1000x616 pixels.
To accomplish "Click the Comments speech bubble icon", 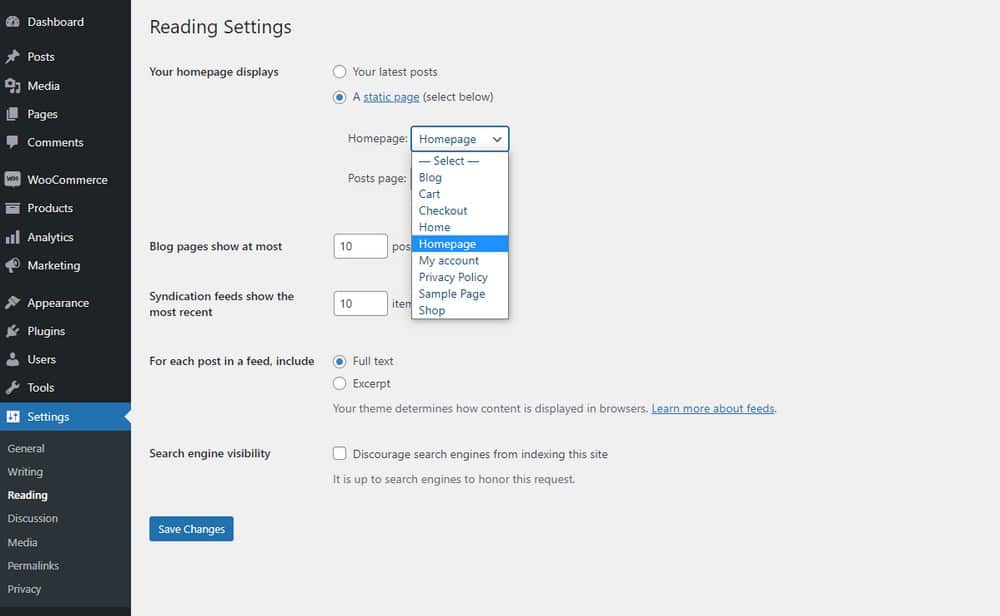I will [12, 142].
